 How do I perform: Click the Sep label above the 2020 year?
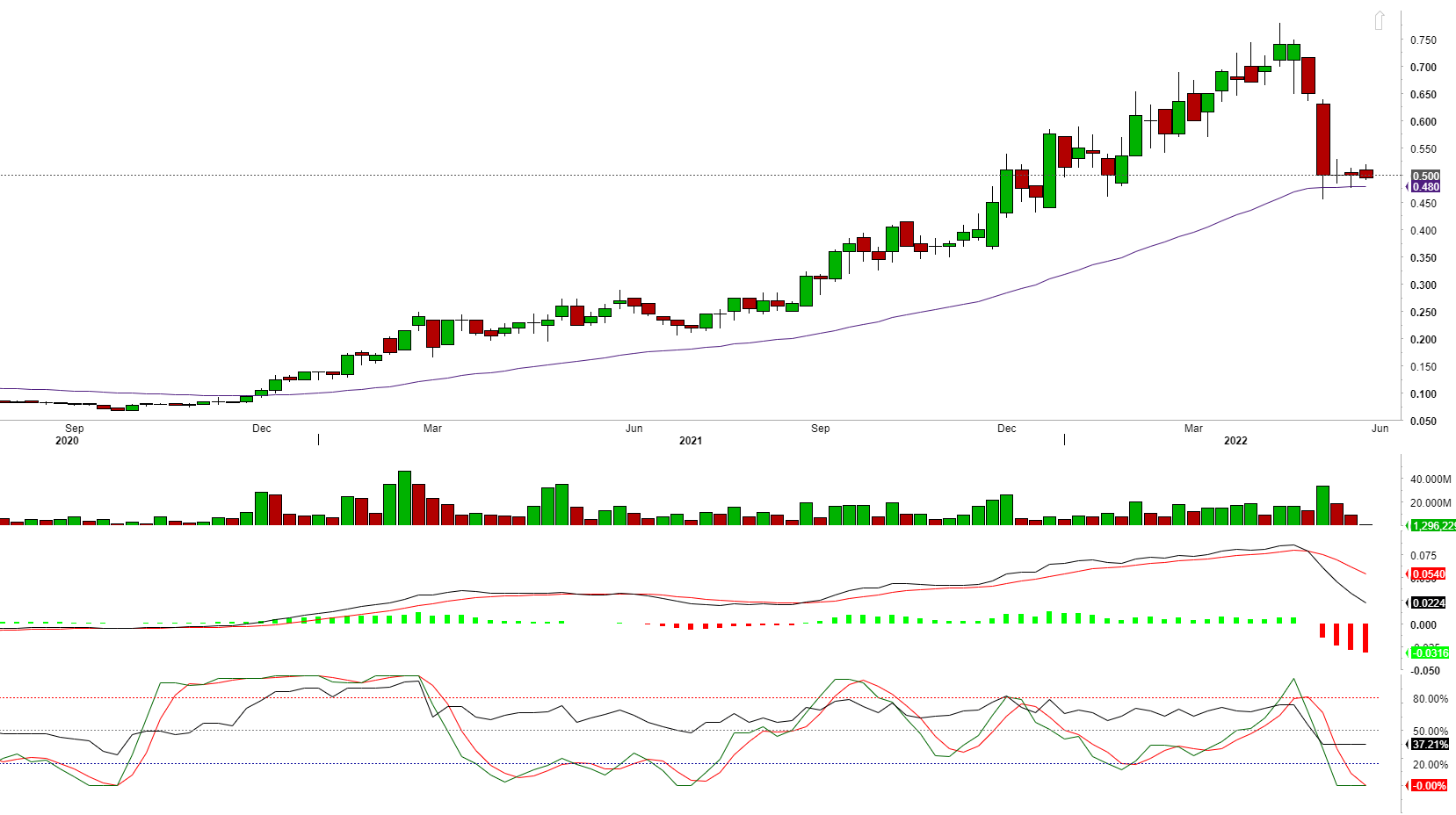pyautogui.click(x=75, y=429)
